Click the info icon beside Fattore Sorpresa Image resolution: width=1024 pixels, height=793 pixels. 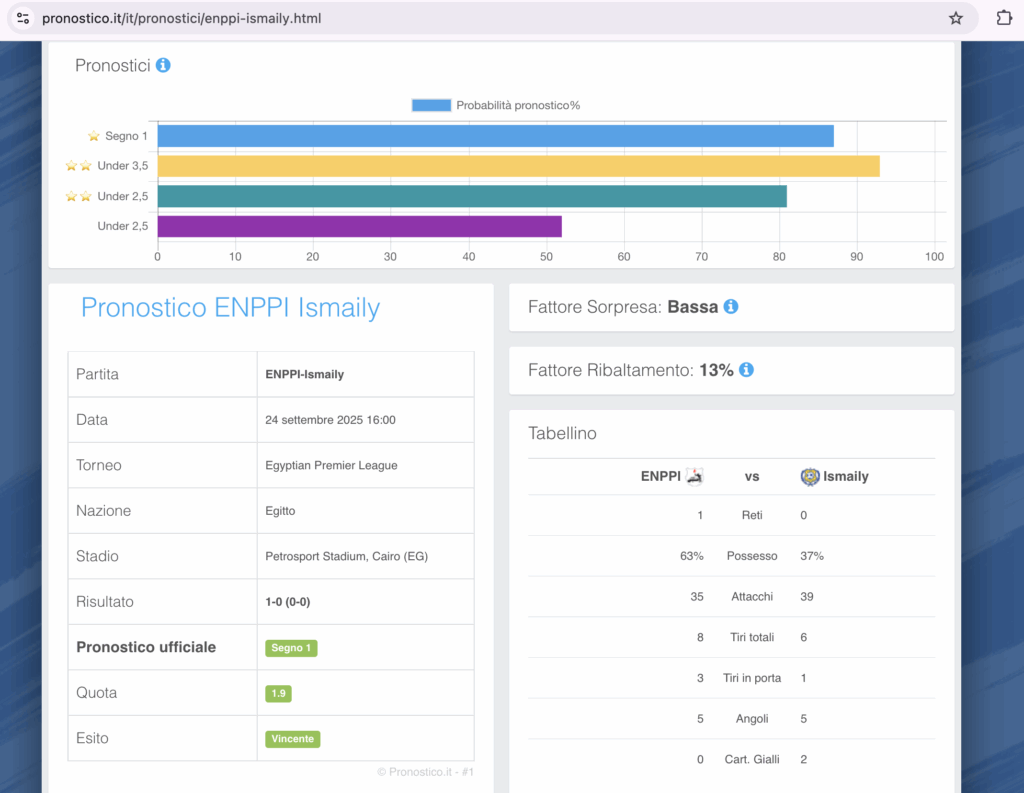731,306
